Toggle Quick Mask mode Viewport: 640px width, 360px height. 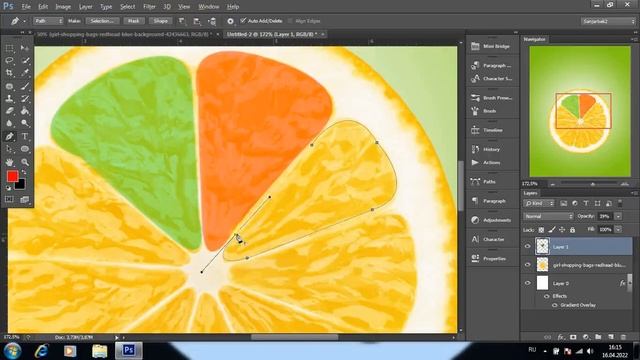9,199
